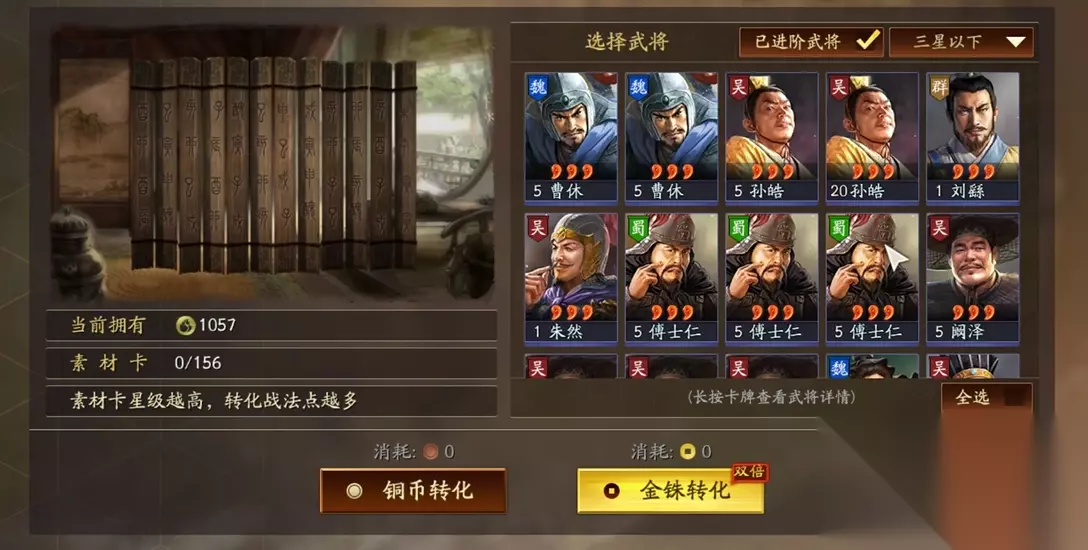This screenshot has width=1088, height=550.
Task: Click the 蜀 badge on first 傅士仁
Action: 638,227
